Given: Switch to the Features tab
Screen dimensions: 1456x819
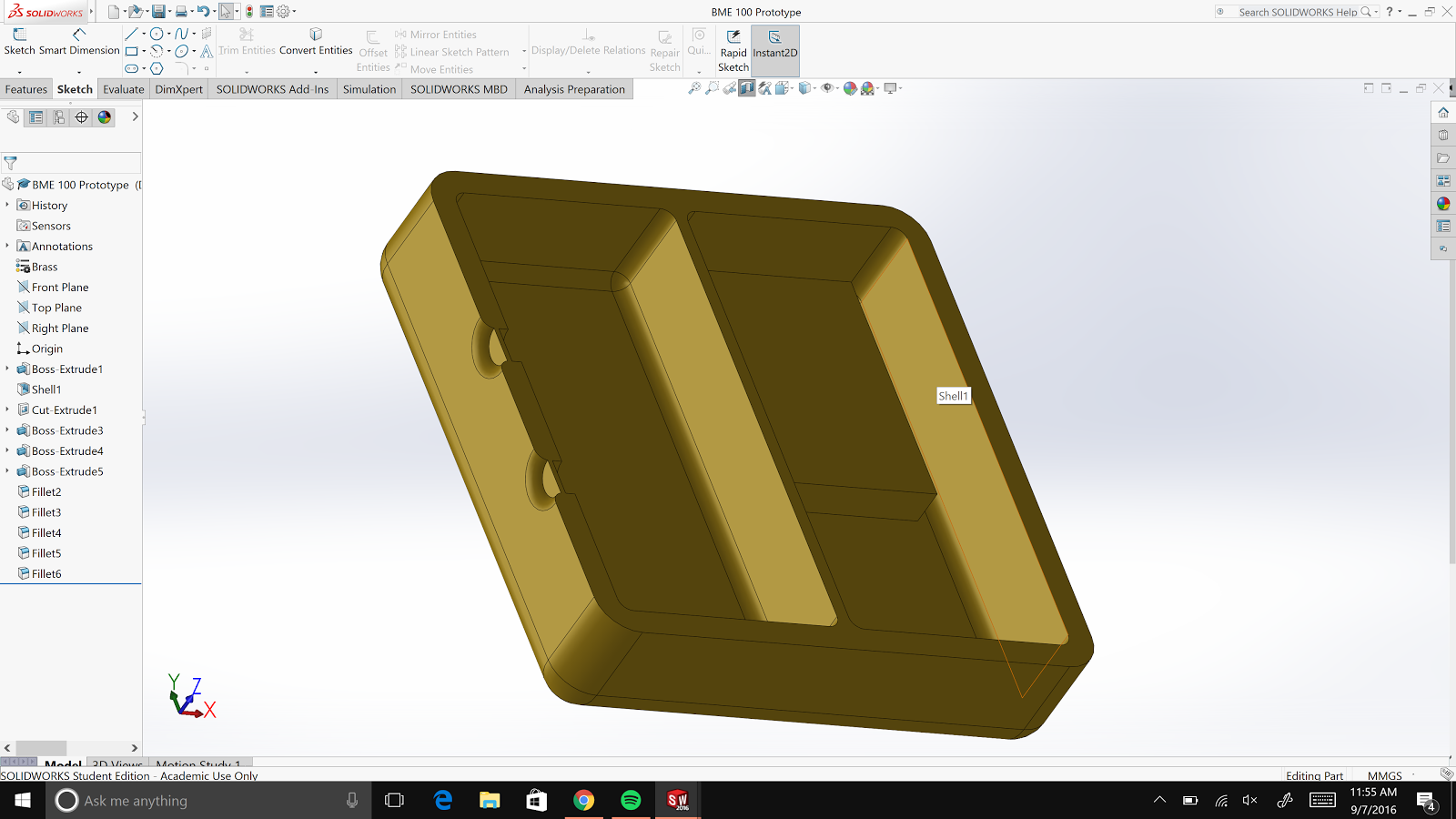Looking at the screenshot, I should 25,89.
